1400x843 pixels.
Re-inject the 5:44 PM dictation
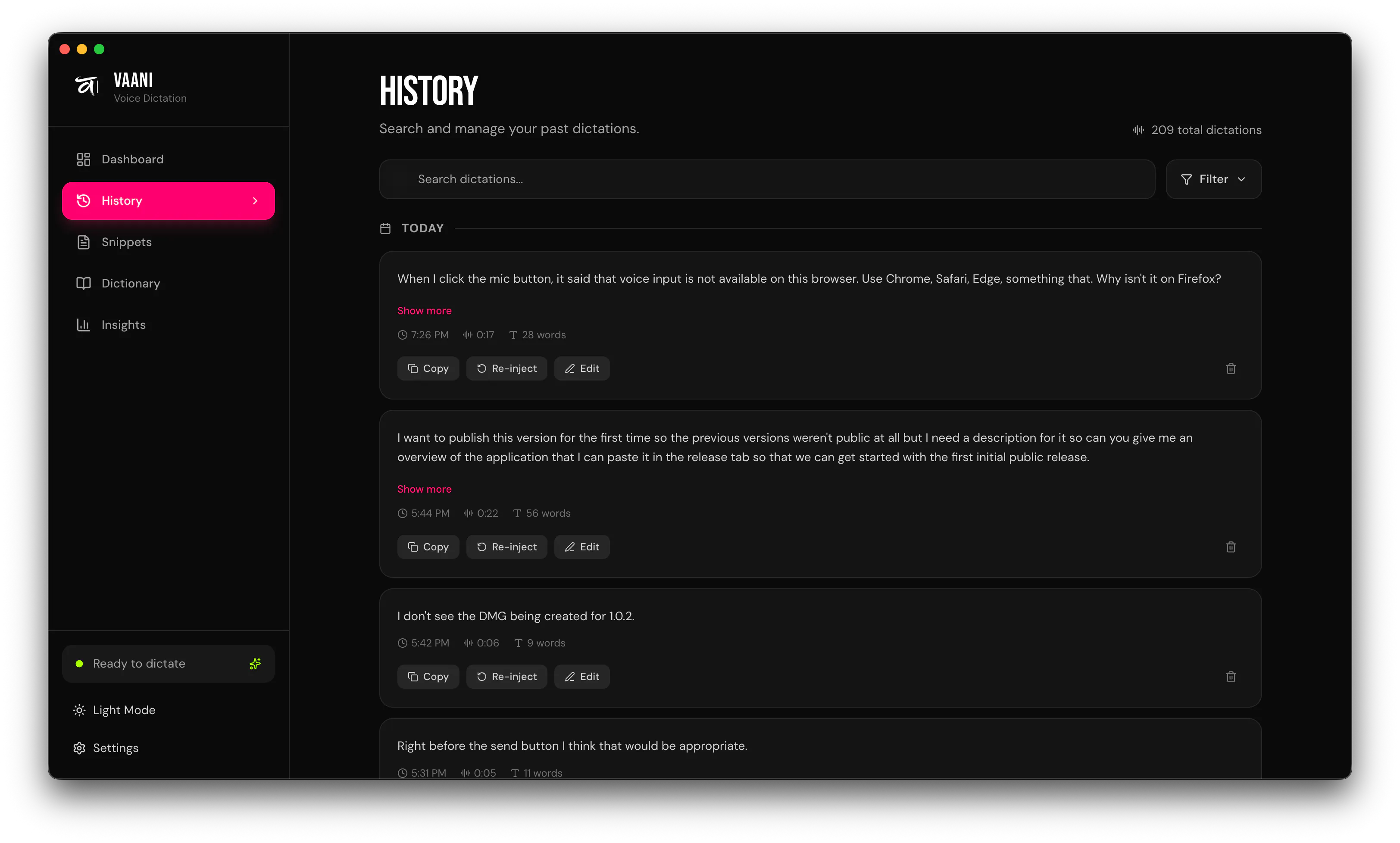[x=506, y=546]
